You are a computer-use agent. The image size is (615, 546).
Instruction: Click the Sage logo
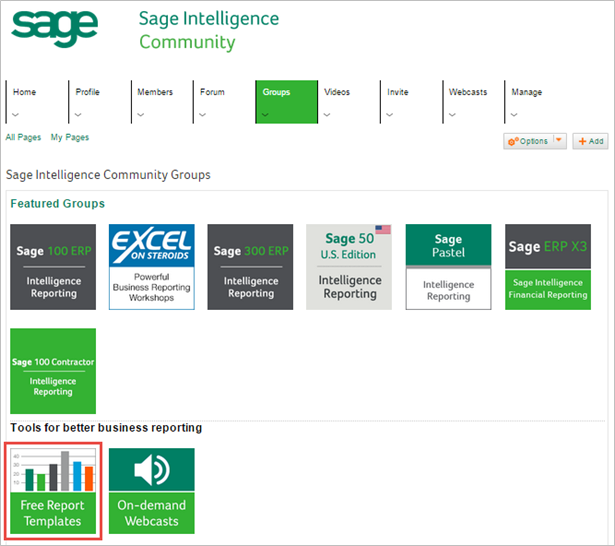coord(54,29)
